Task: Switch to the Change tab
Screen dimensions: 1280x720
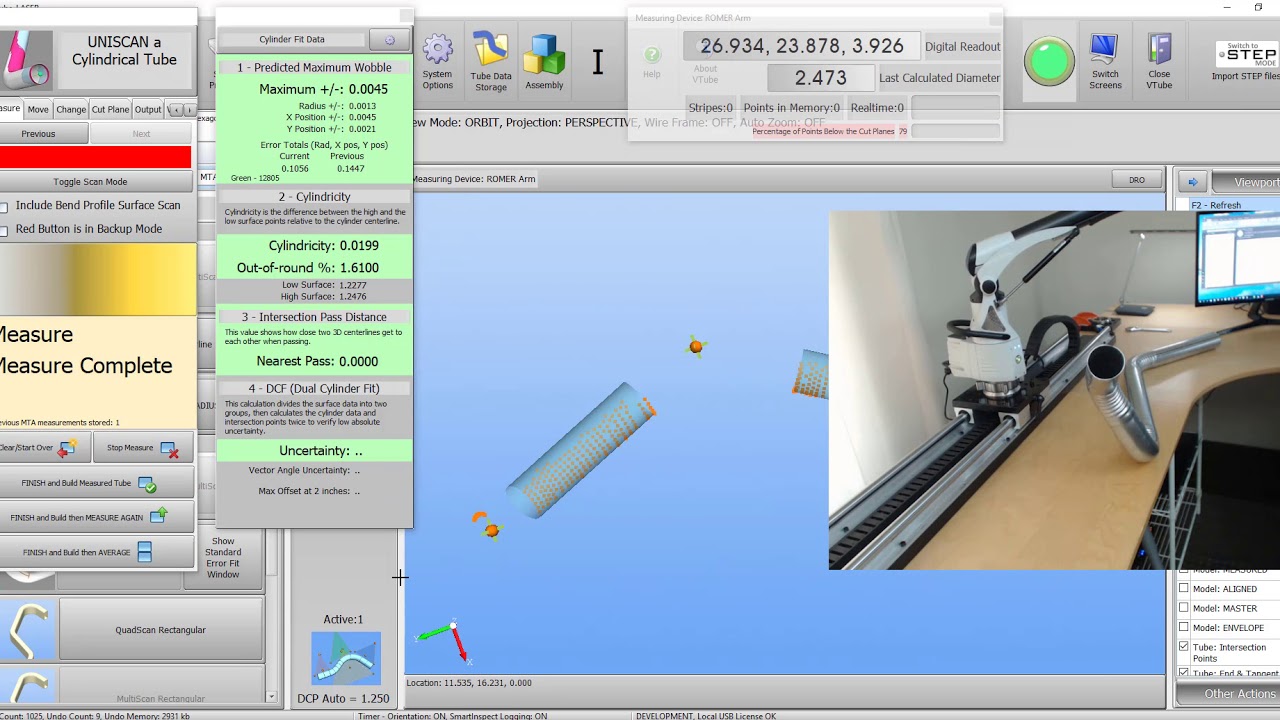Action: coord(71,109)
